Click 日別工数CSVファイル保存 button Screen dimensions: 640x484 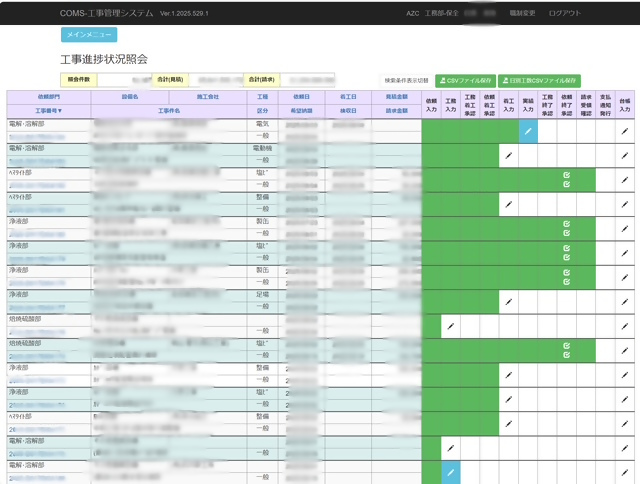538,80
